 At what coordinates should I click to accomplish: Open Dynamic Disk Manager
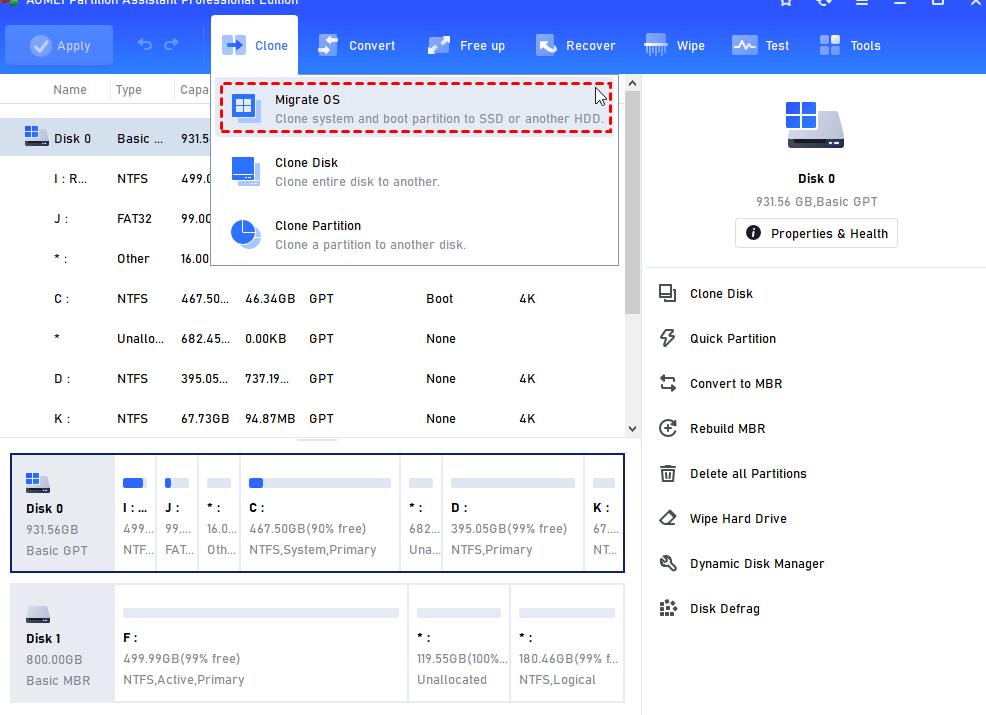pos(756,564)
